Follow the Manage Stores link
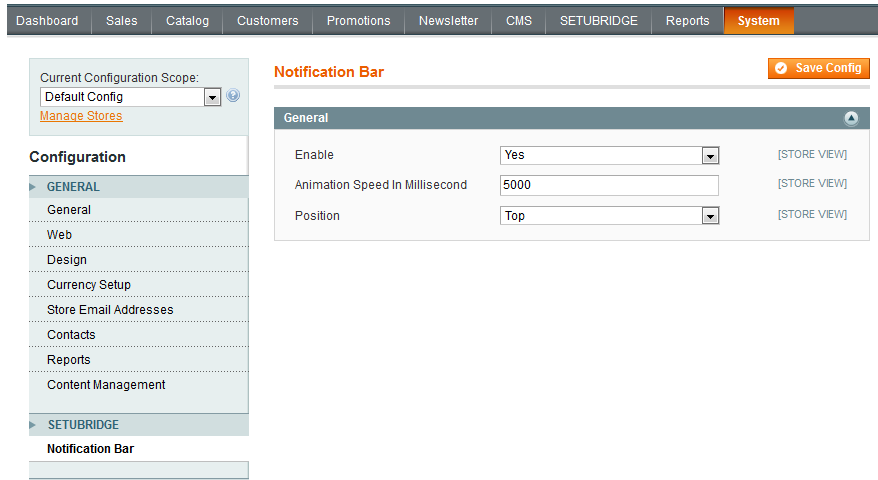The image size is (878, 480). pyautogui.click(x=81, y=116)
